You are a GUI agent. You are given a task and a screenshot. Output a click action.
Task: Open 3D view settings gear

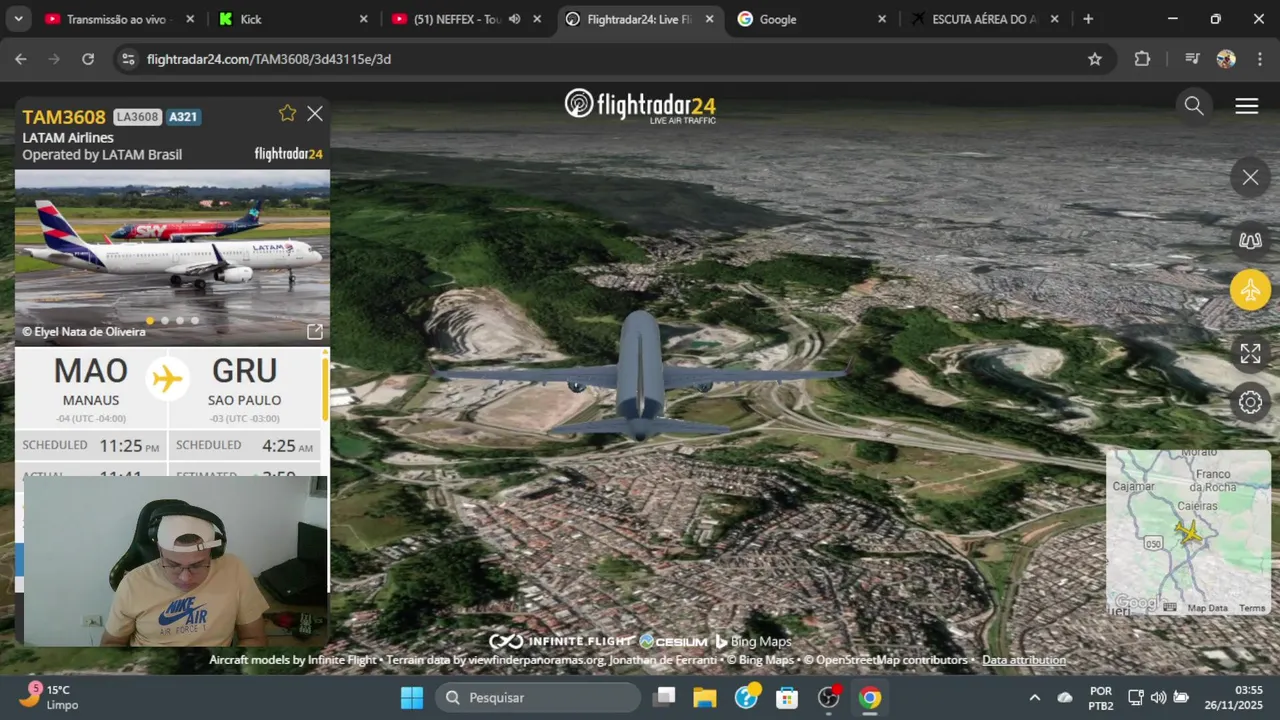point(1250,402)
